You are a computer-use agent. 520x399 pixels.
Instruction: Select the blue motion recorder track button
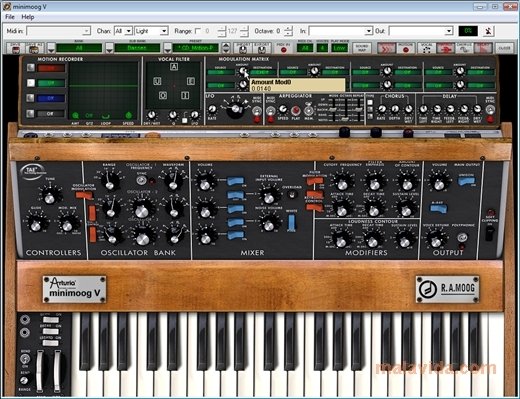(31, 98)
